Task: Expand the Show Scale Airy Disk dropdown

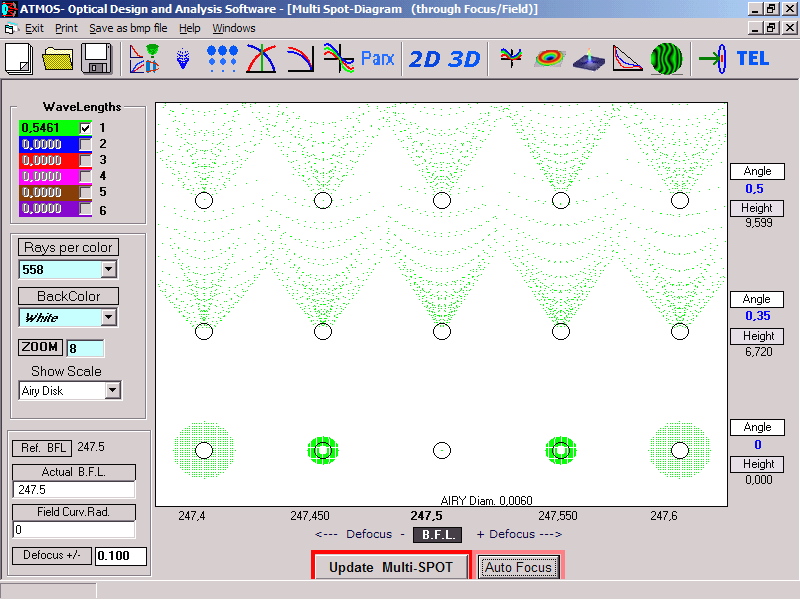Action: tap(112, 391)
